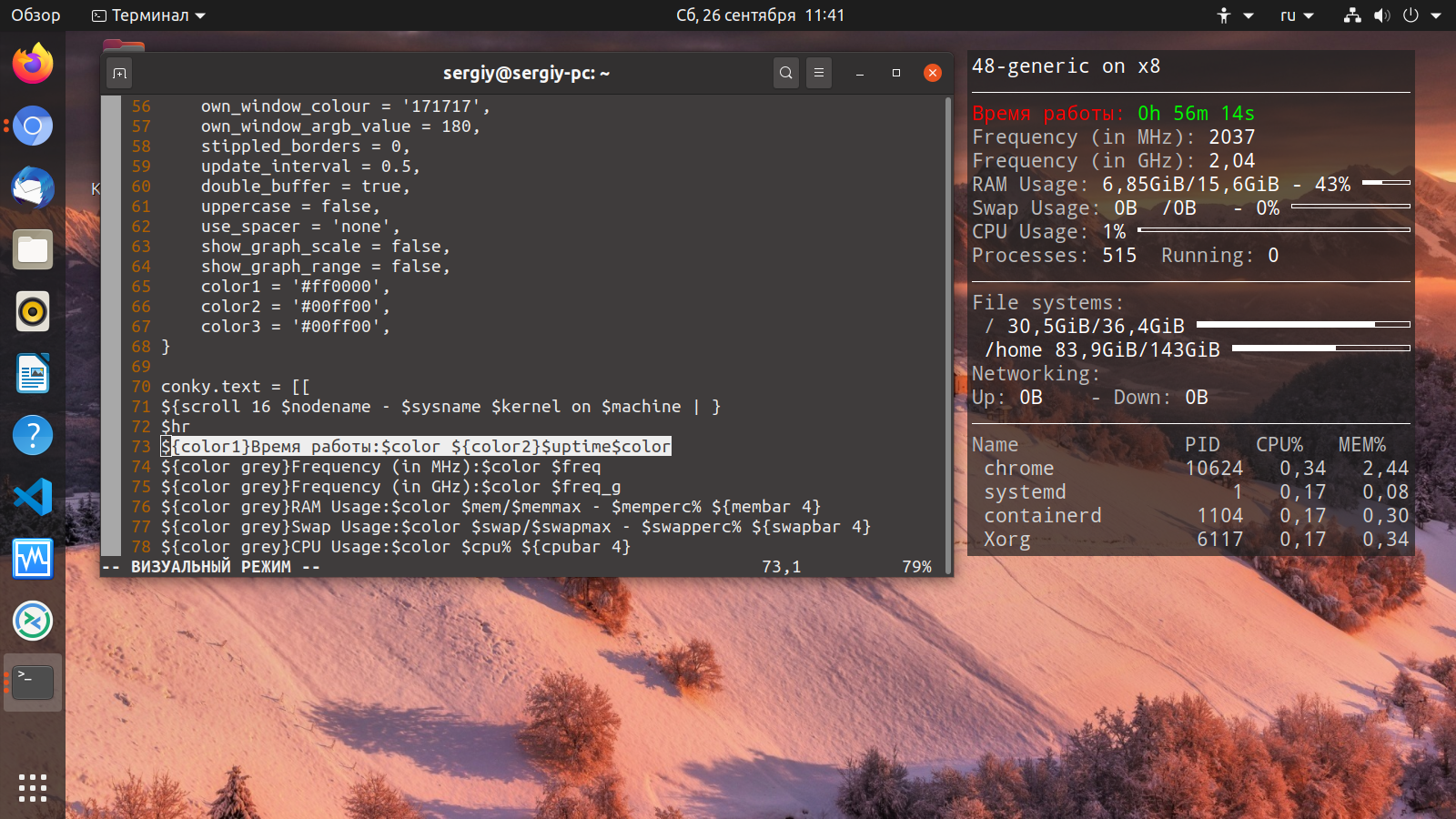Launch LibreOffice Writer from the dock
The width and height of the screenshot is (1456, 819).
pyautogui.click(x=33, y=373)
